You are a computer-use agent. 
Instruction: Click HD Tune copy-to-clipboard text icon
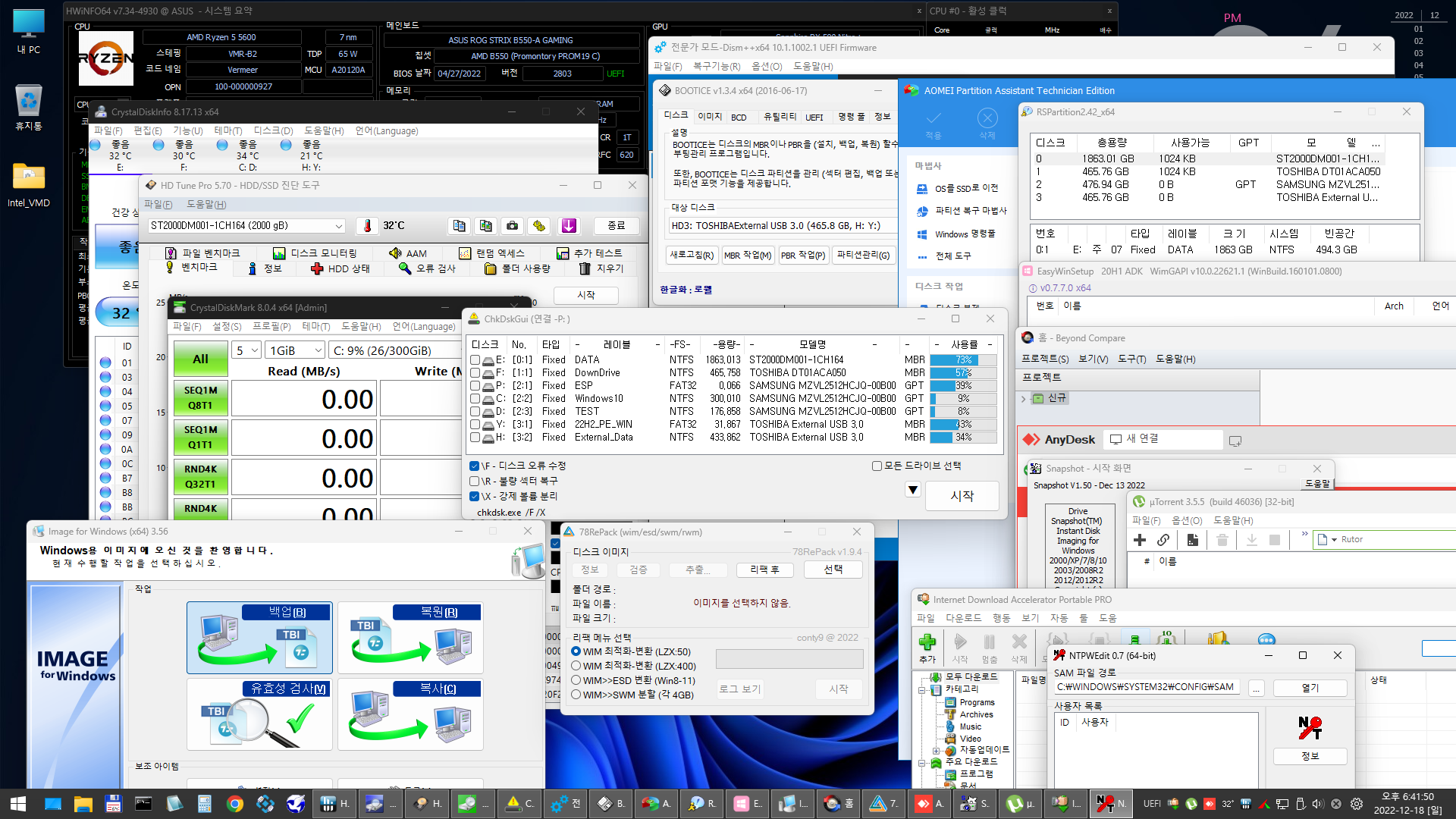[459, 226]
